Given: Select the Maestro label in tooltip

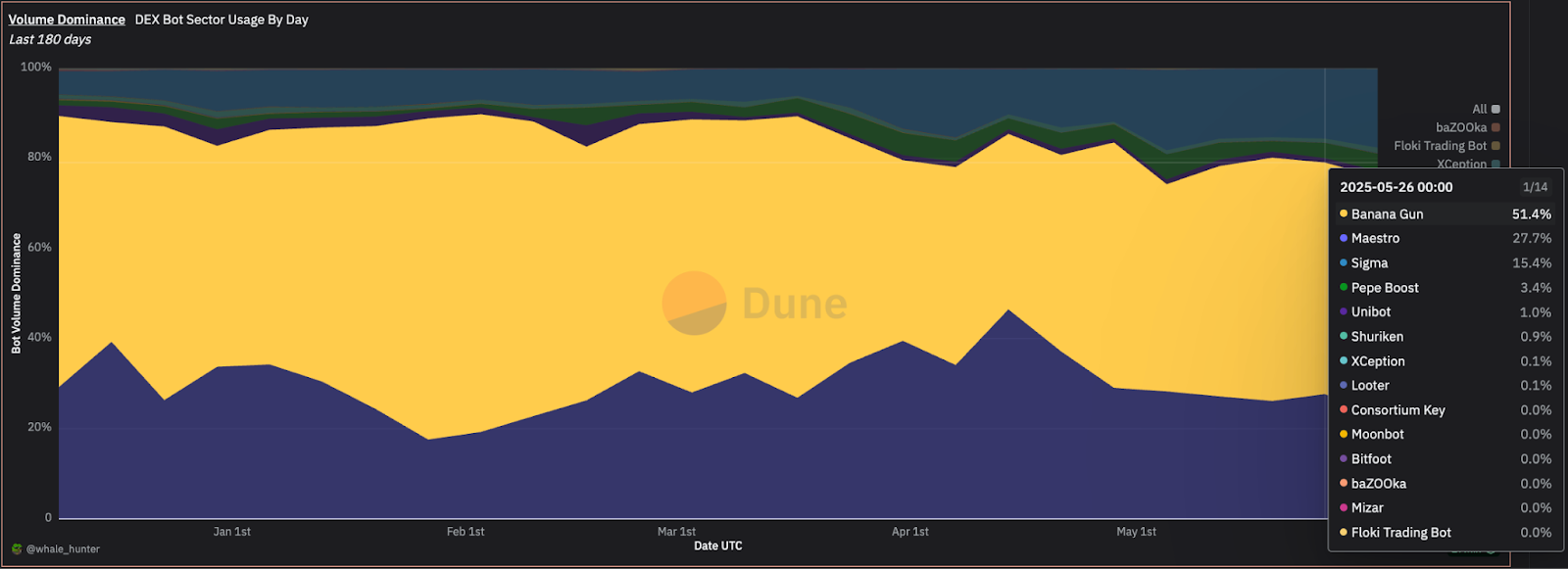Looking at the screenshot, I should coord(1375,238).
